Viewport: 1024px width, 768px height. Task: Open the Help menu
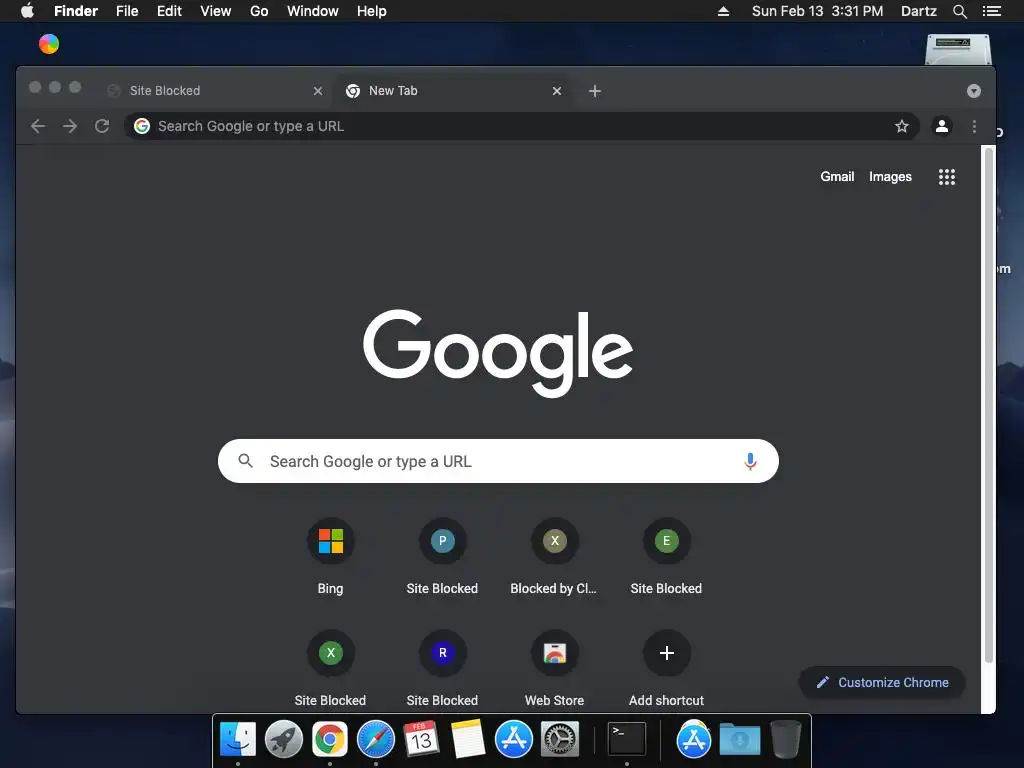point(372,11)
